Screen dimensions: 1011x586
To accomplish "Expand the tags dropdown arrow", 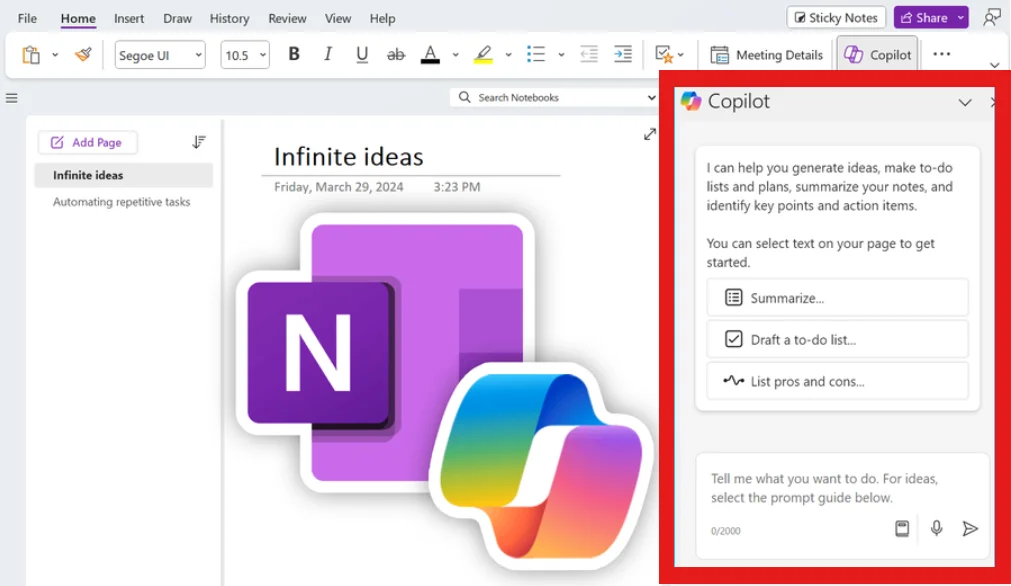I will [681, 55].
